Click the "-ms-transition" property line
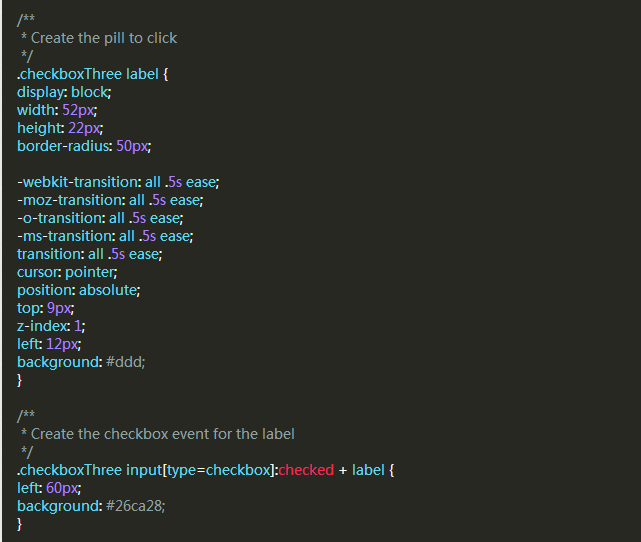Image resolution: width=641 pixels, height=542 pixels. point(104,236)
